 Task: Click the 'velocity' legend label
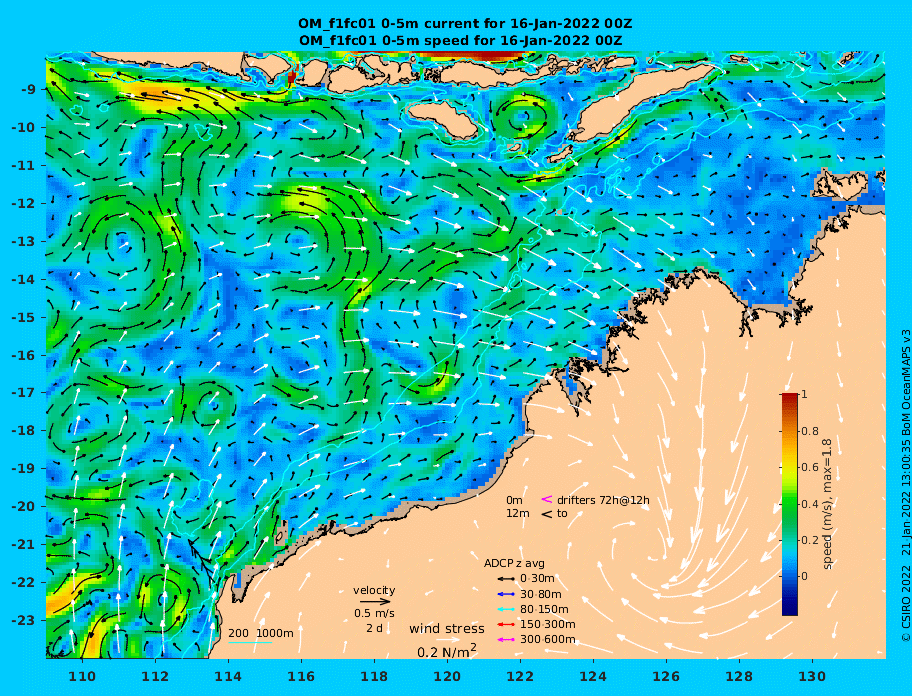pos(374,591)
